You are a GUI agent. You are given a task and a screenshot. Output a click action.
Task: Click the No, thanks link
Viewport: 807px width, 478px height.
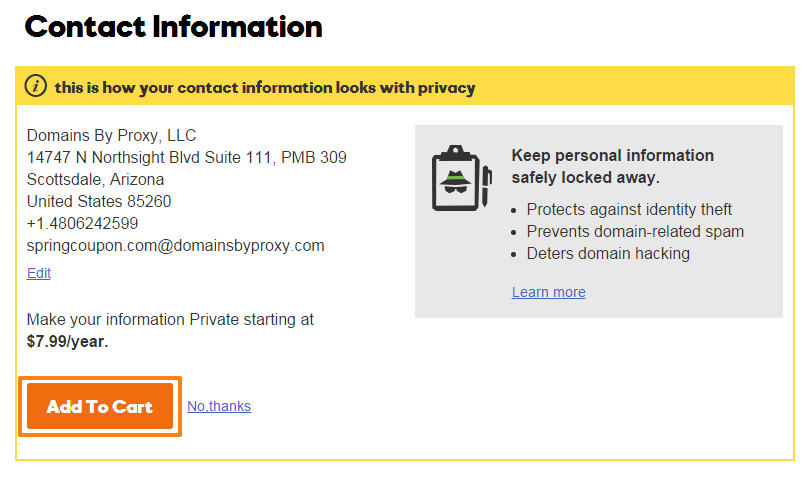(219, 406)
